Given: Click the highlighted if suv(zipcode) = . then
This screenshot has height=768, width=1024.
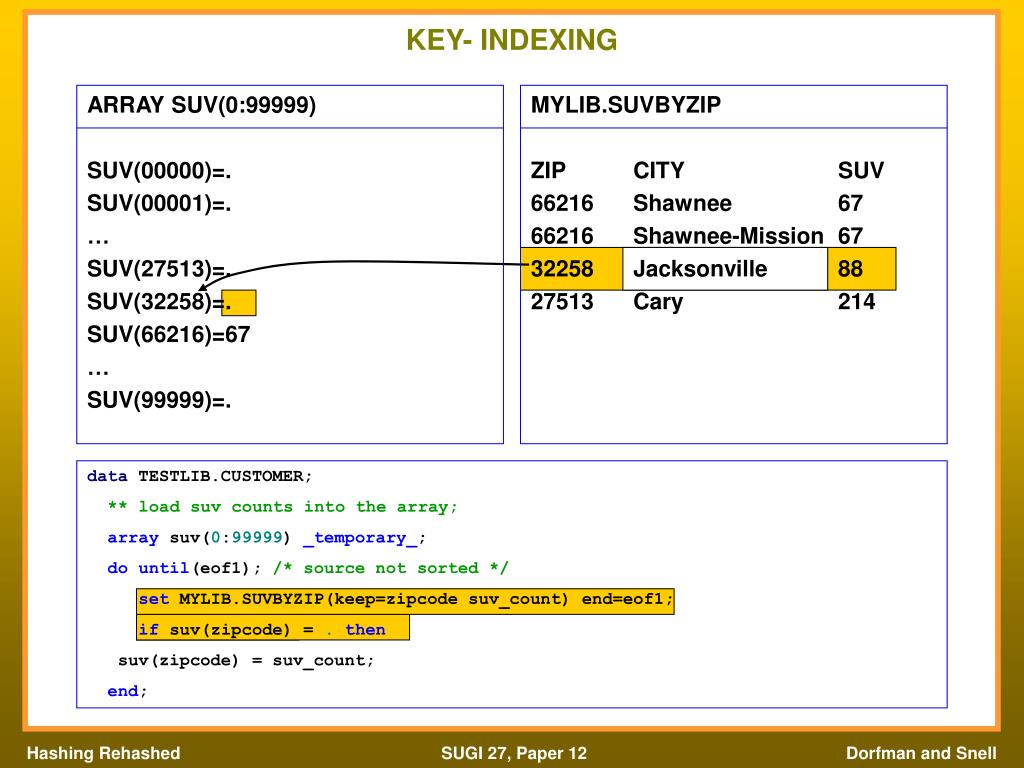Looking at the screenshot, I should coord(272,630).
